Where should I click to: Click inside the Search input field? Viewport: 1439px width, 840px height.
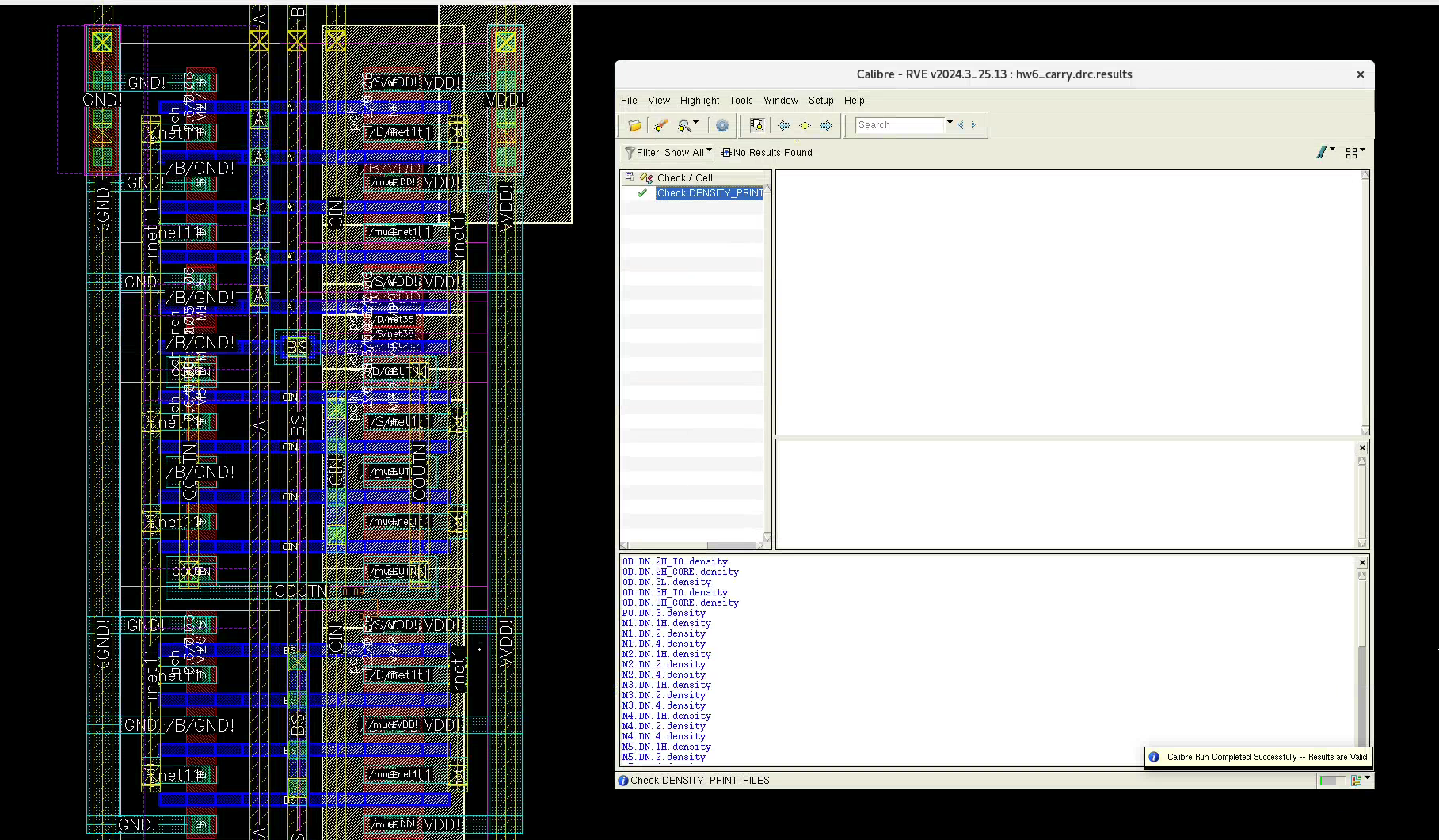tap(899, 125)
